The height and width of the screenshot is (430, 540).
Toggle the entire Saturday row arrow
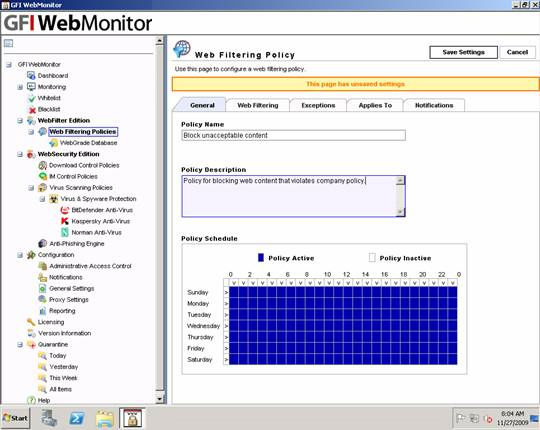[226, 359]
